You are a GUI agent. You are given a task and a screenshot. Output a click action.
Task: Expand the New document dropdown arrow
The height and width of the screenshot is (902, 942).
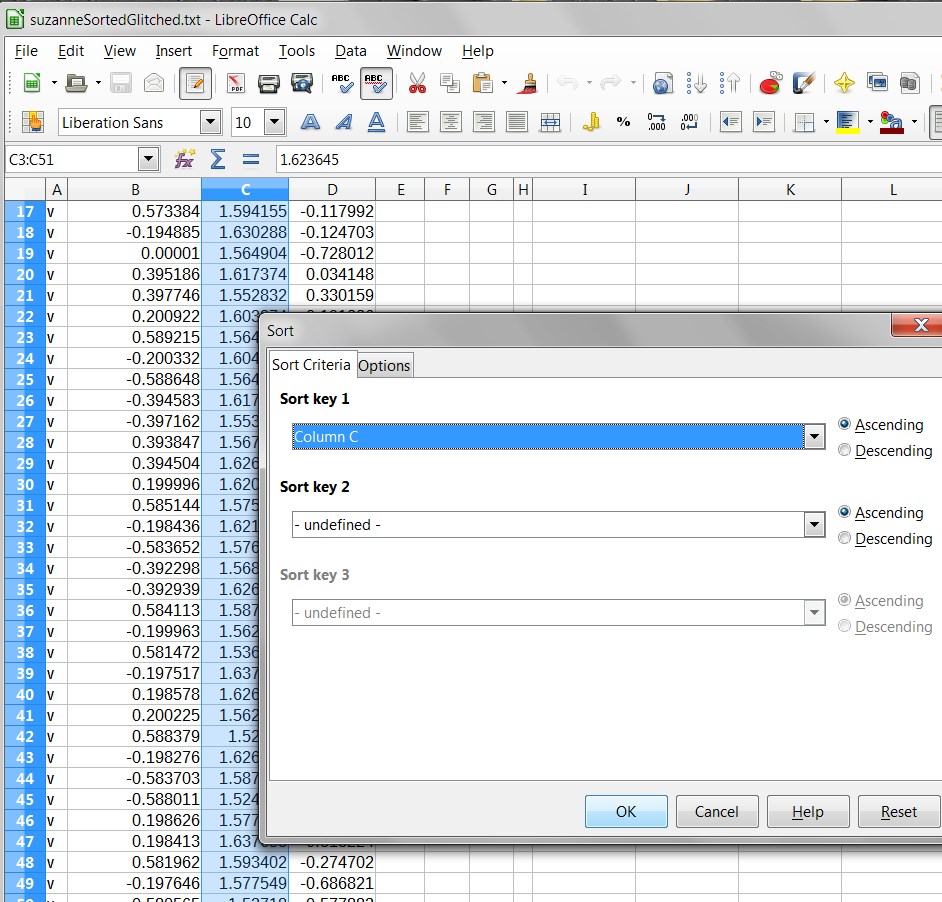click(x=53, y=83)
